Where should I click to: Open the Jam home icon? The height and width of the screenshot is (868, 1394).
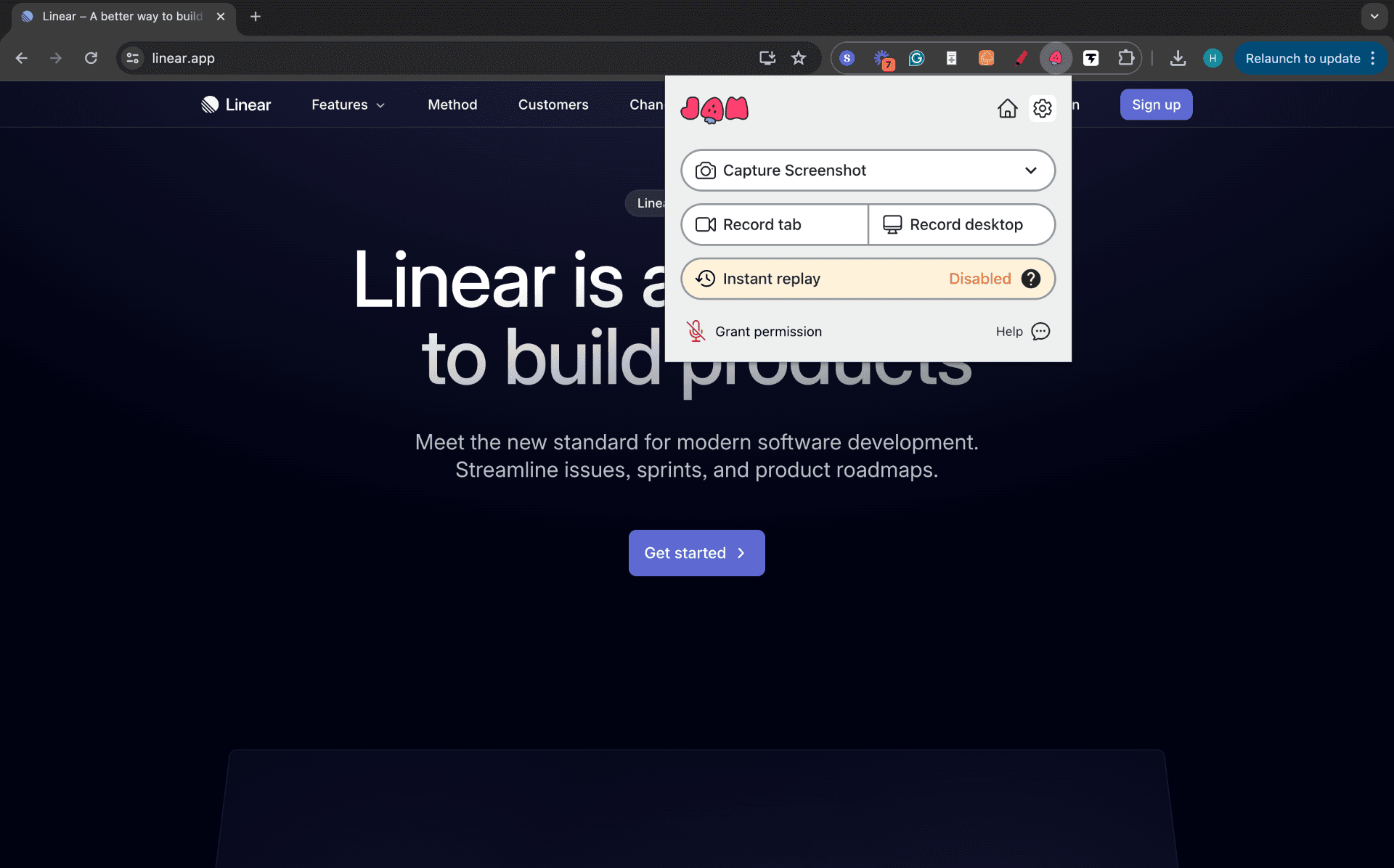[1007, 108]
